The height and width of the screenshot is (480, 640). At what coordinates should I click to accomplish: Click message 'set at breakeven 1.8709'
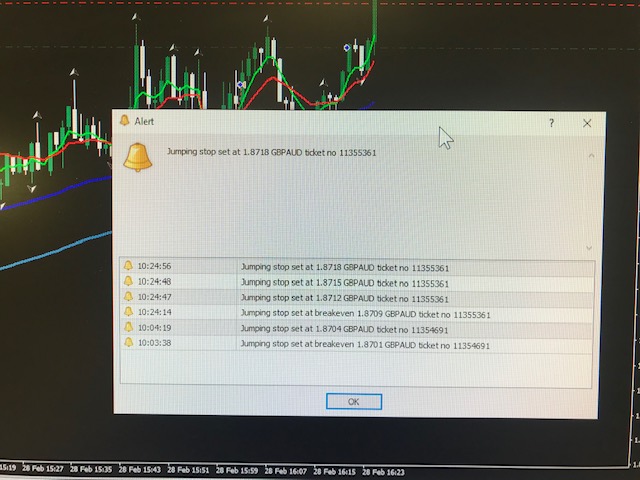click(x=333, y=313)
